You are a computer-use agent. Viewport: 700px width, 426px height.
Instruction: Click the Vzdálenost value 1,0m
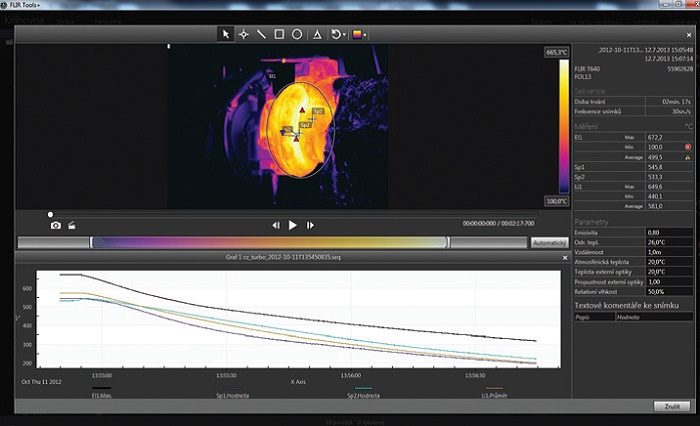[670, 252]
